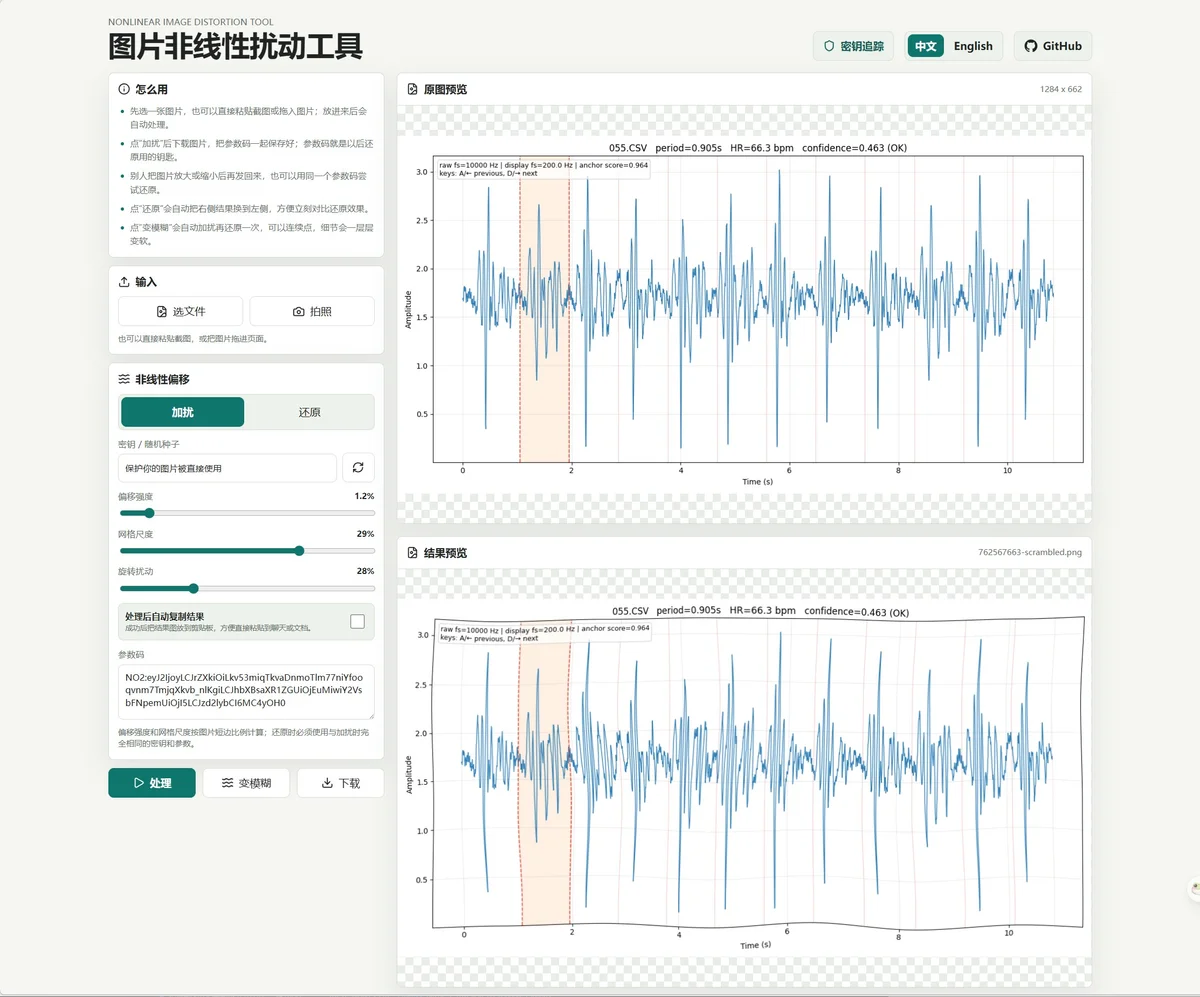Click the small icon at the right edge

point(1194,888)
